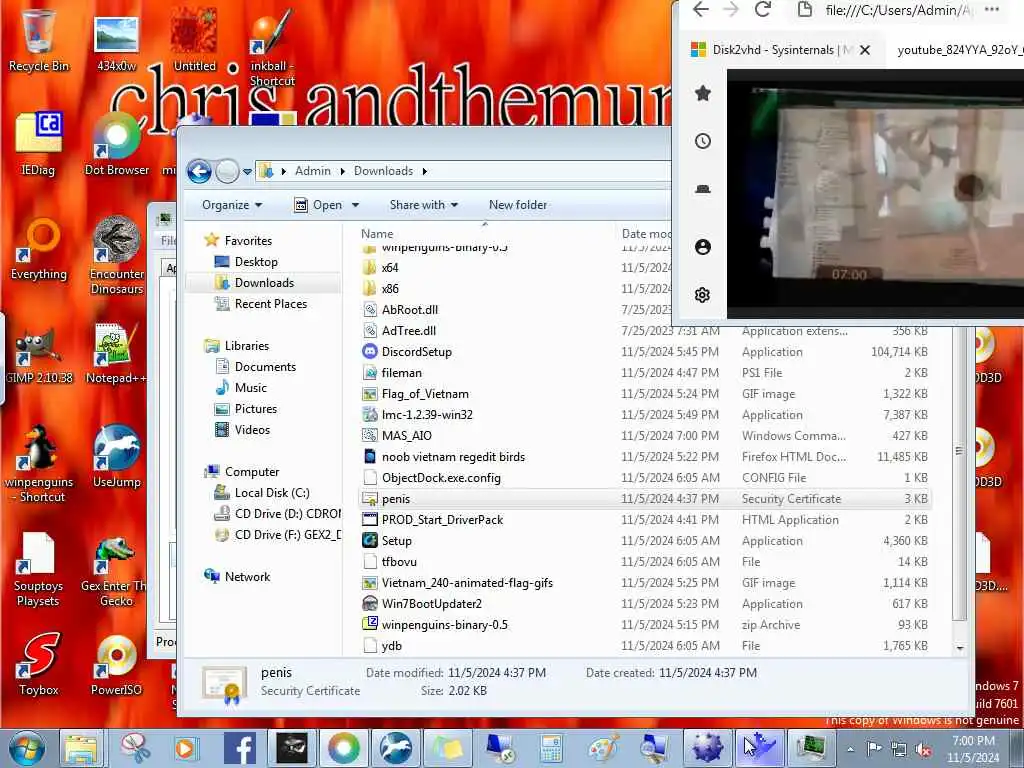Open the Organize dropdown menu
Screen dimensions: 1024x768
click(232, 205)
